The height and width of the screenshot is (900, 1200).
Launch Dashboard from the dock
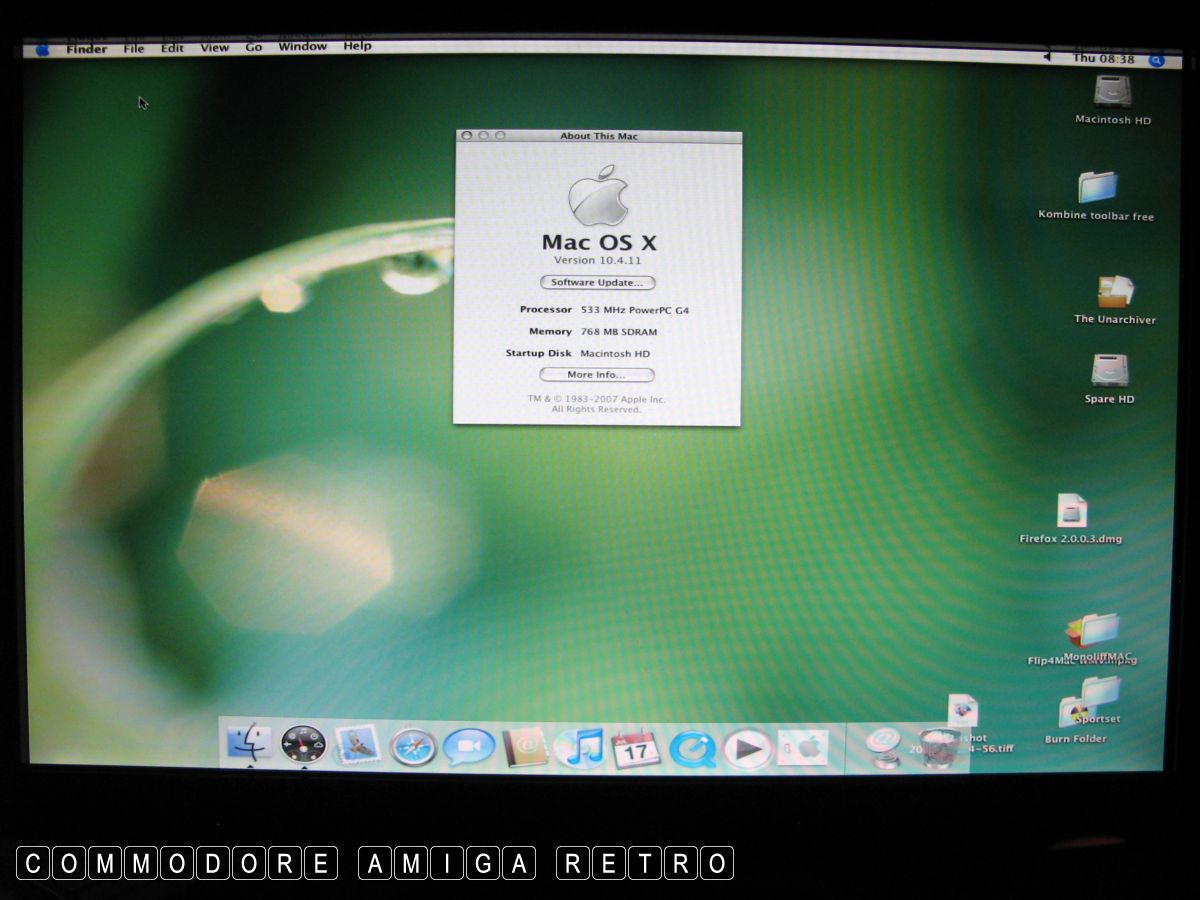pos(303,746)
